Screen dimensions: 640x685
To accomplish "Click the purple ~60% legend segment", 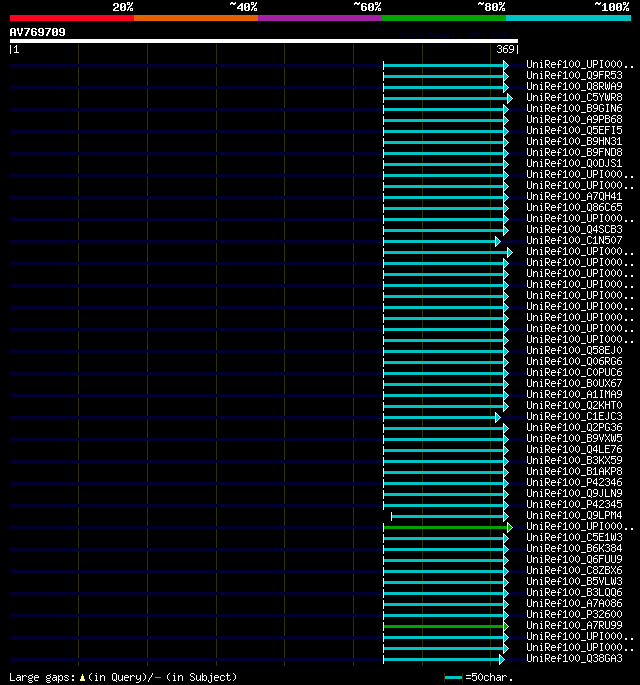I will click(320, 18).
